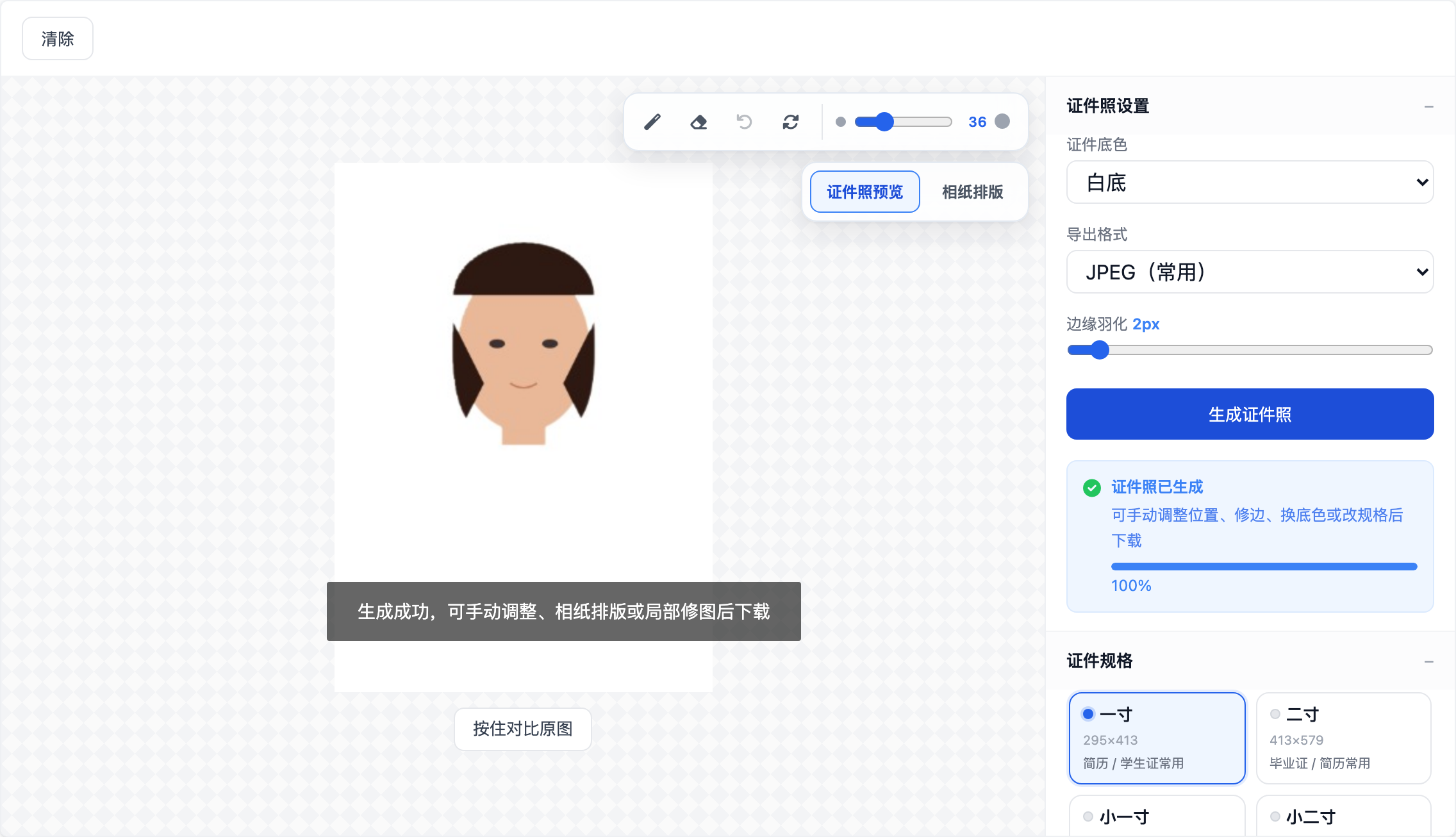Click the 100% progress bar

1264,567
